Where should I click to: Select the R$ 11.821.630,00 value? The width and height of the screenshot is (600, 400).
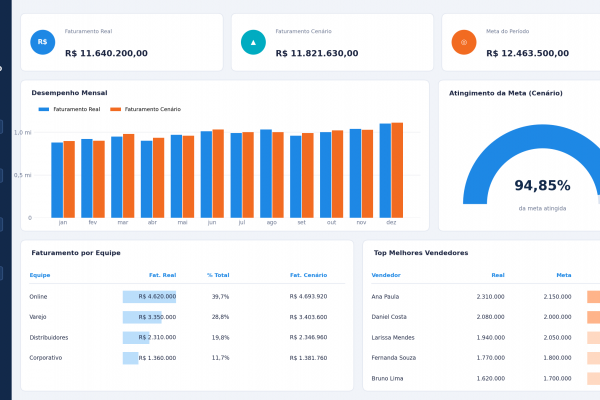click(317, 53)
